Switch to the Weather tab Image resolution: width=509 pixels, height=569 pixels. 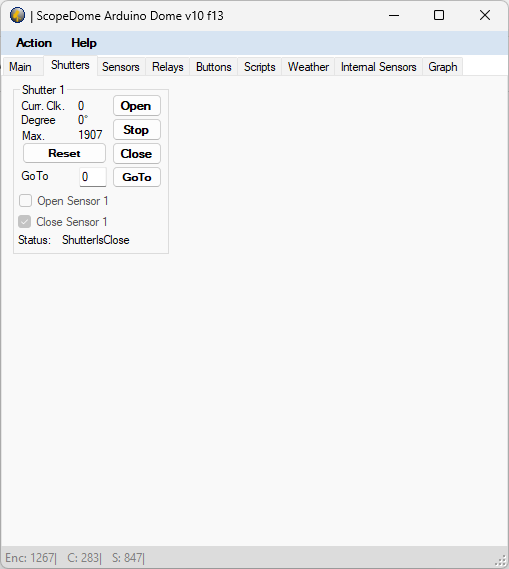[x=308, y=67]
